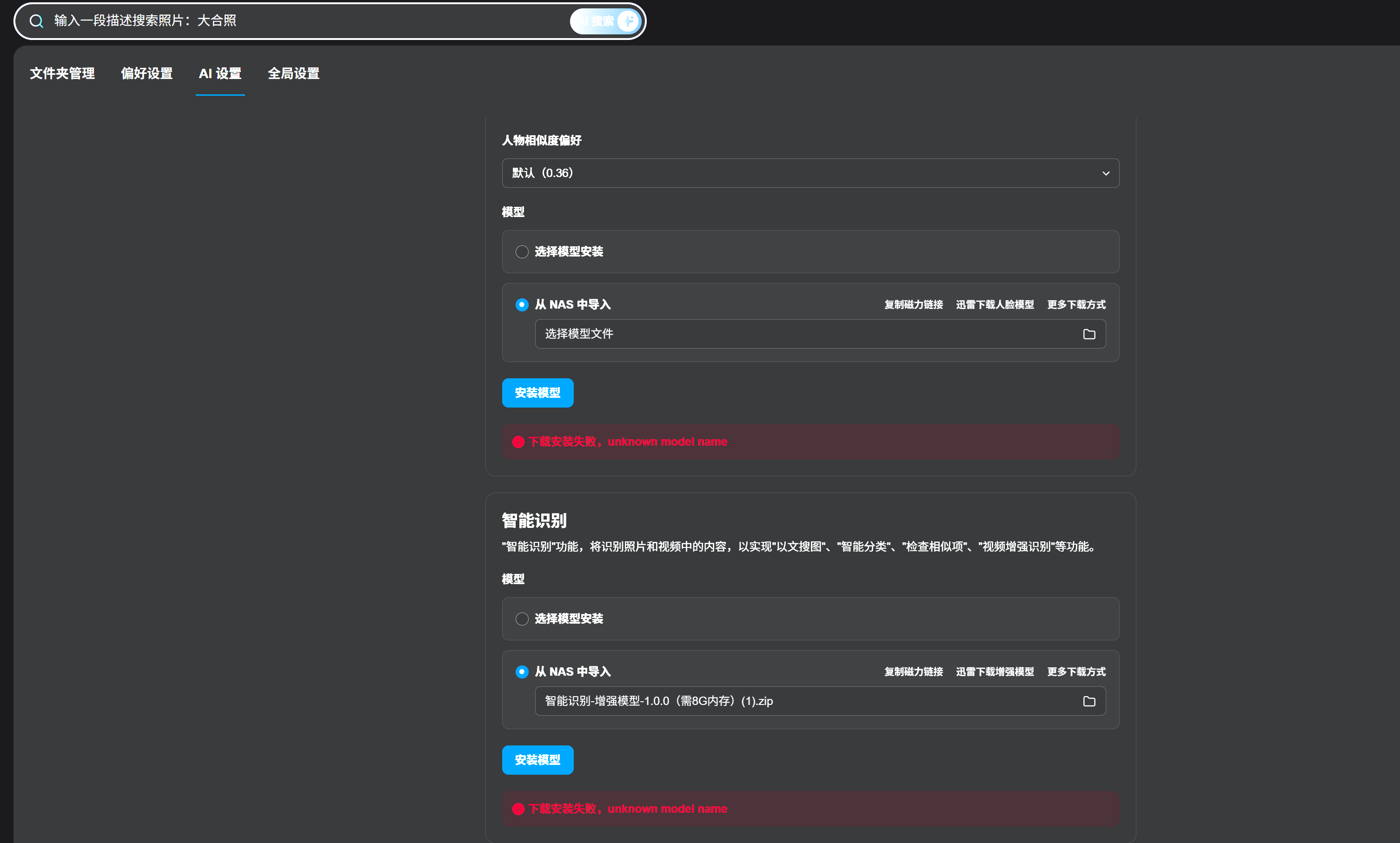Switch to 文件夹管理 tab
The width and height of the screenshot is (1400, 843).
click(x=62, y=74)
